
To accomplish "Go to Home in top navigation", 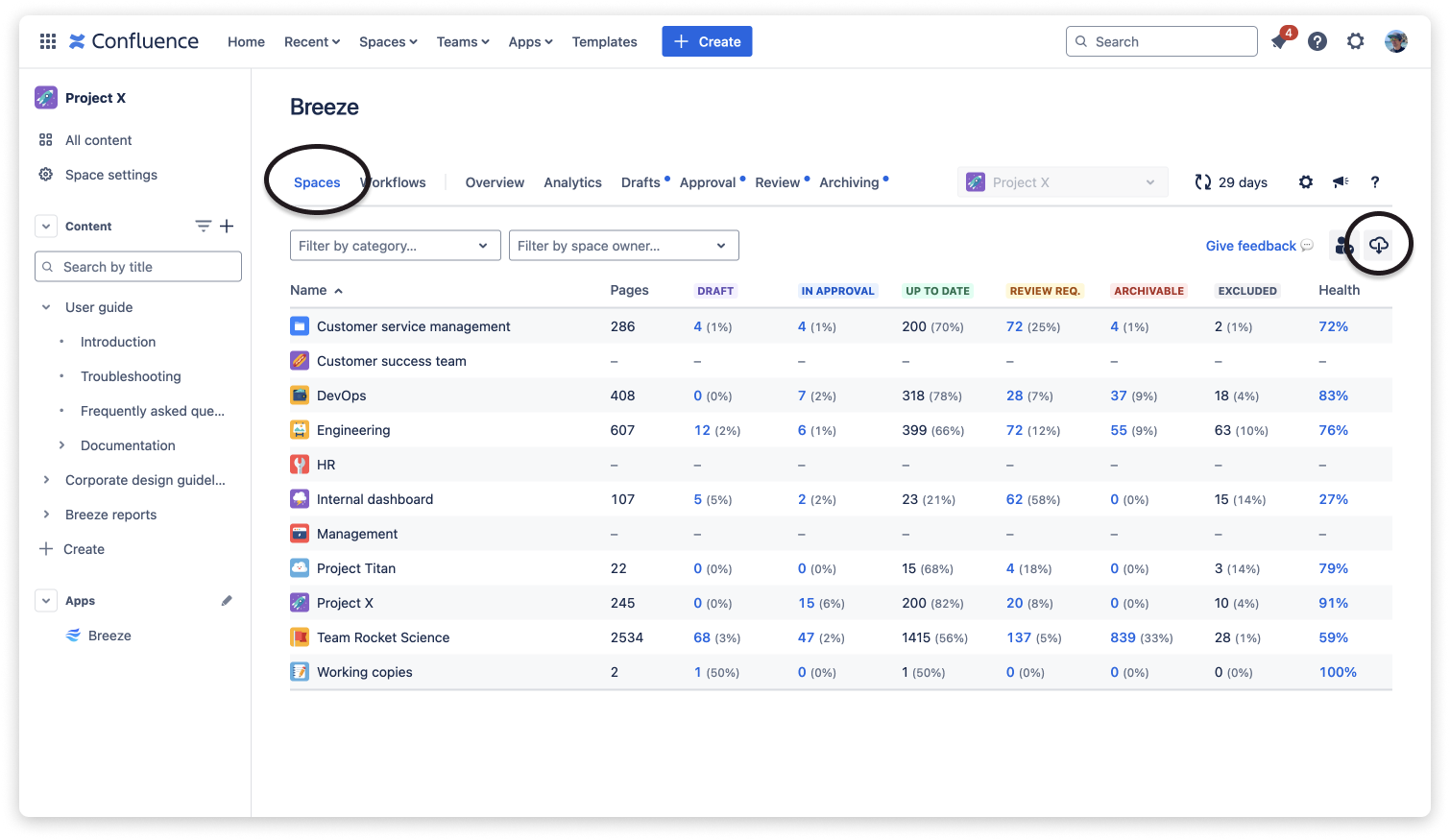I will 246,41.
